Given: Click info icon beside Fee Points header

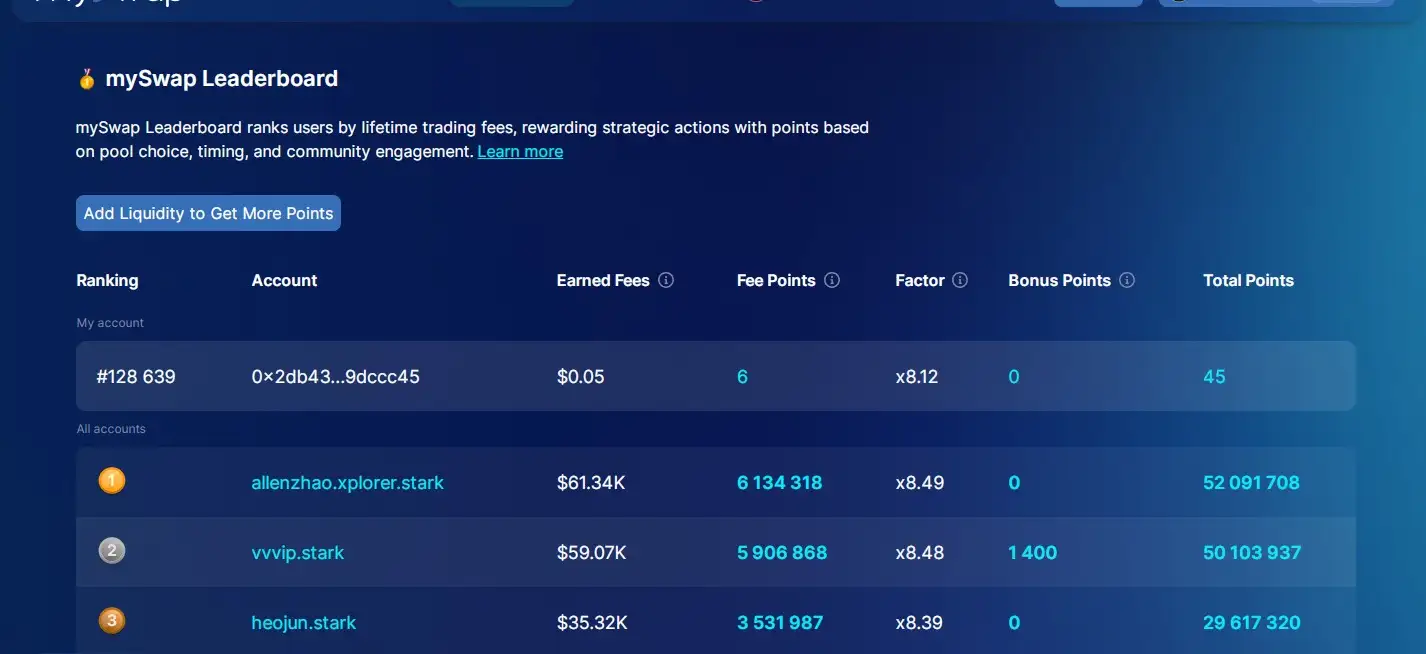Looking at the screenshot, I should 832,280.
